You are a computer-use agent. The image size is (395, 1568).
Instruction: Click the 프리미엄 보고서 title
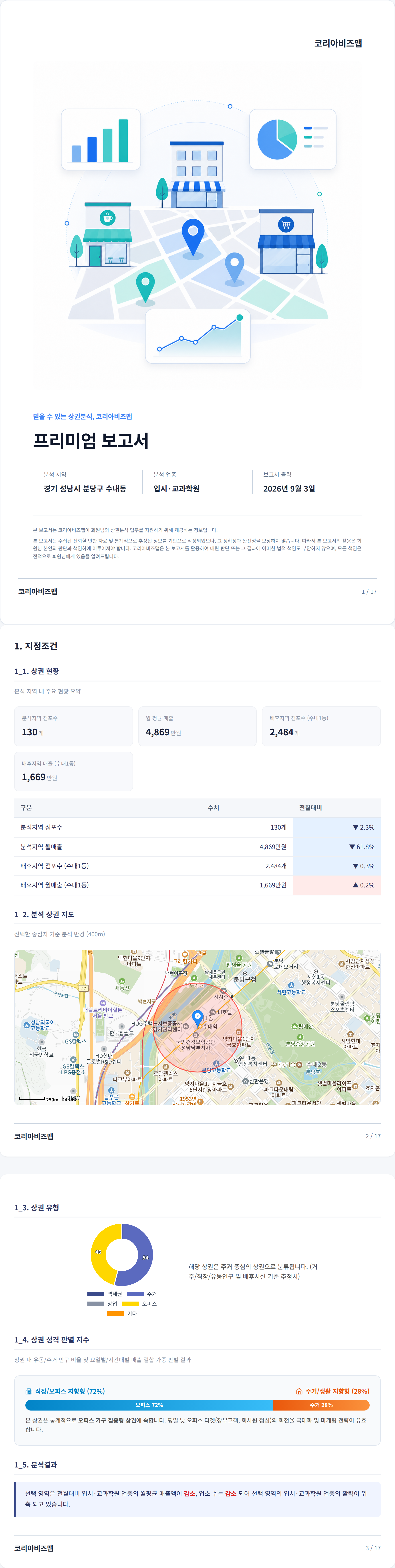click(x=91, y=440)
